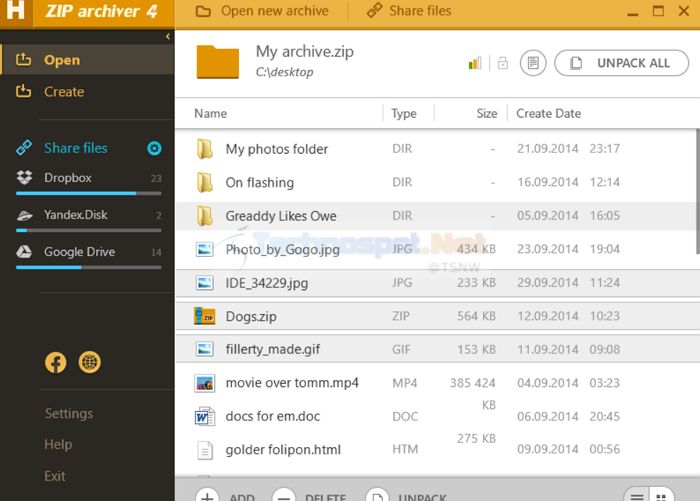Click the UNPACK ALL button
700x501 pixels.
point(621,63)
